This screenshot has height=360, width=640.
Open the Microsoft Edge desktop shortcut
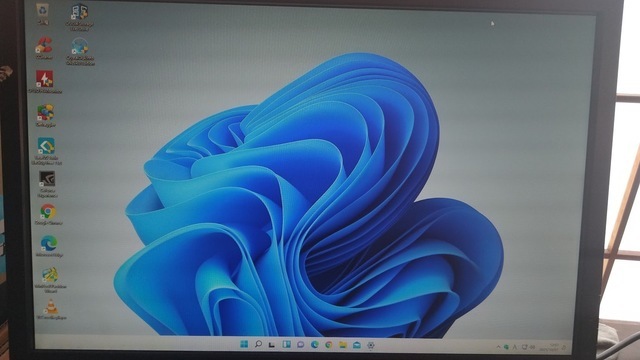(x=49, y=246)
